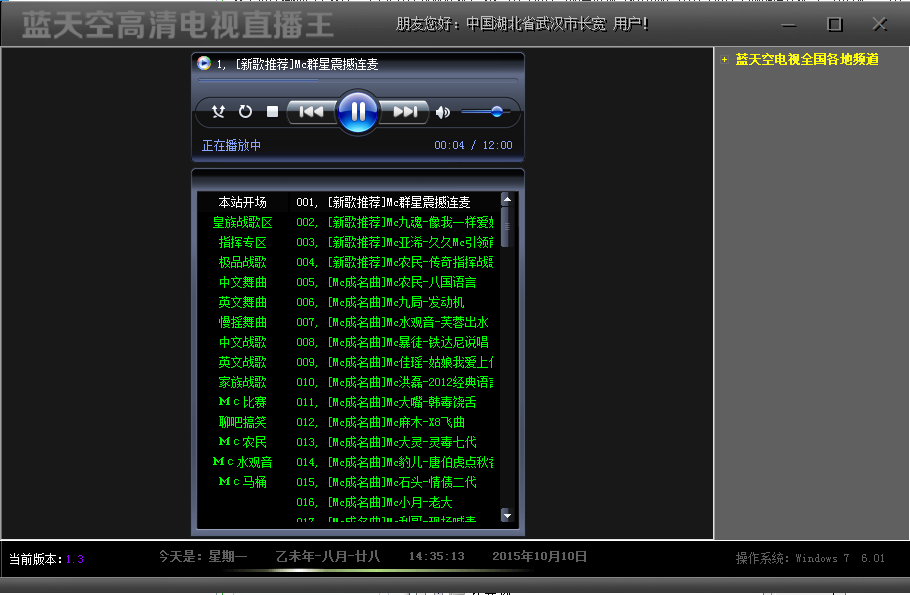Select the 英文舞曲 category

point(243,302)
